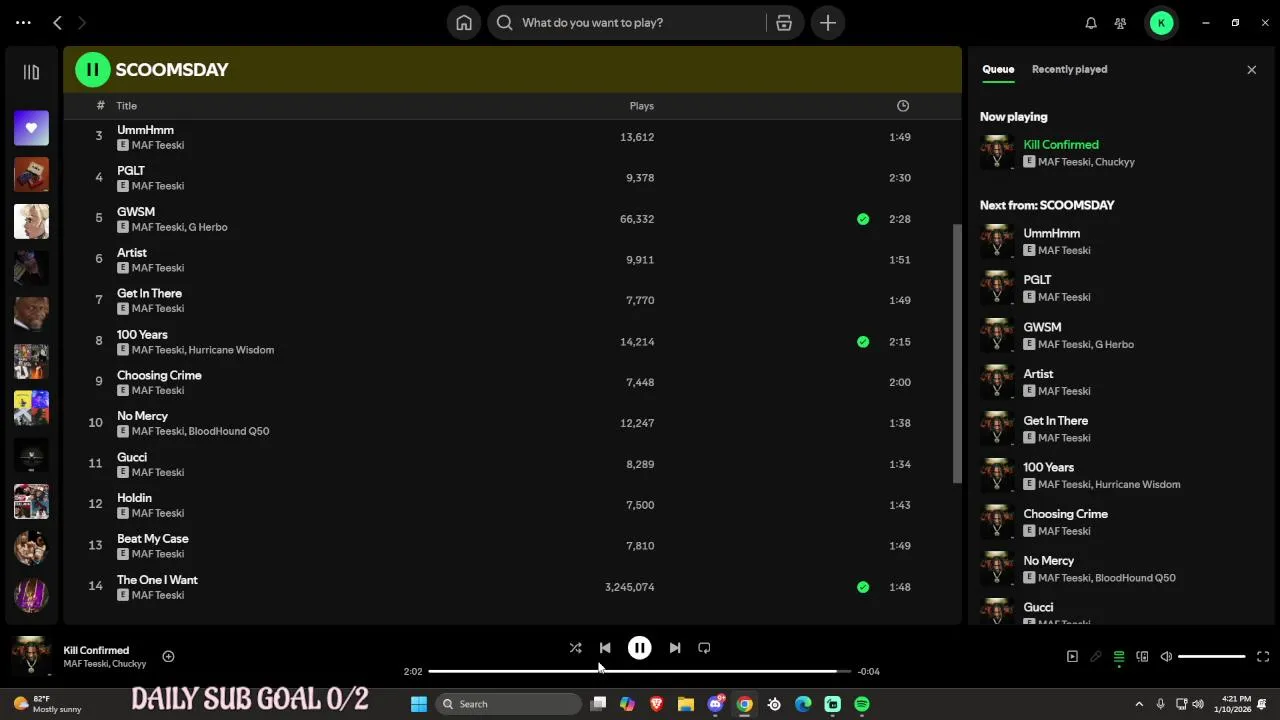Open the Friend Activity icon
The width and height of the screenshot is (1280, 720).
click(1121, 23)
